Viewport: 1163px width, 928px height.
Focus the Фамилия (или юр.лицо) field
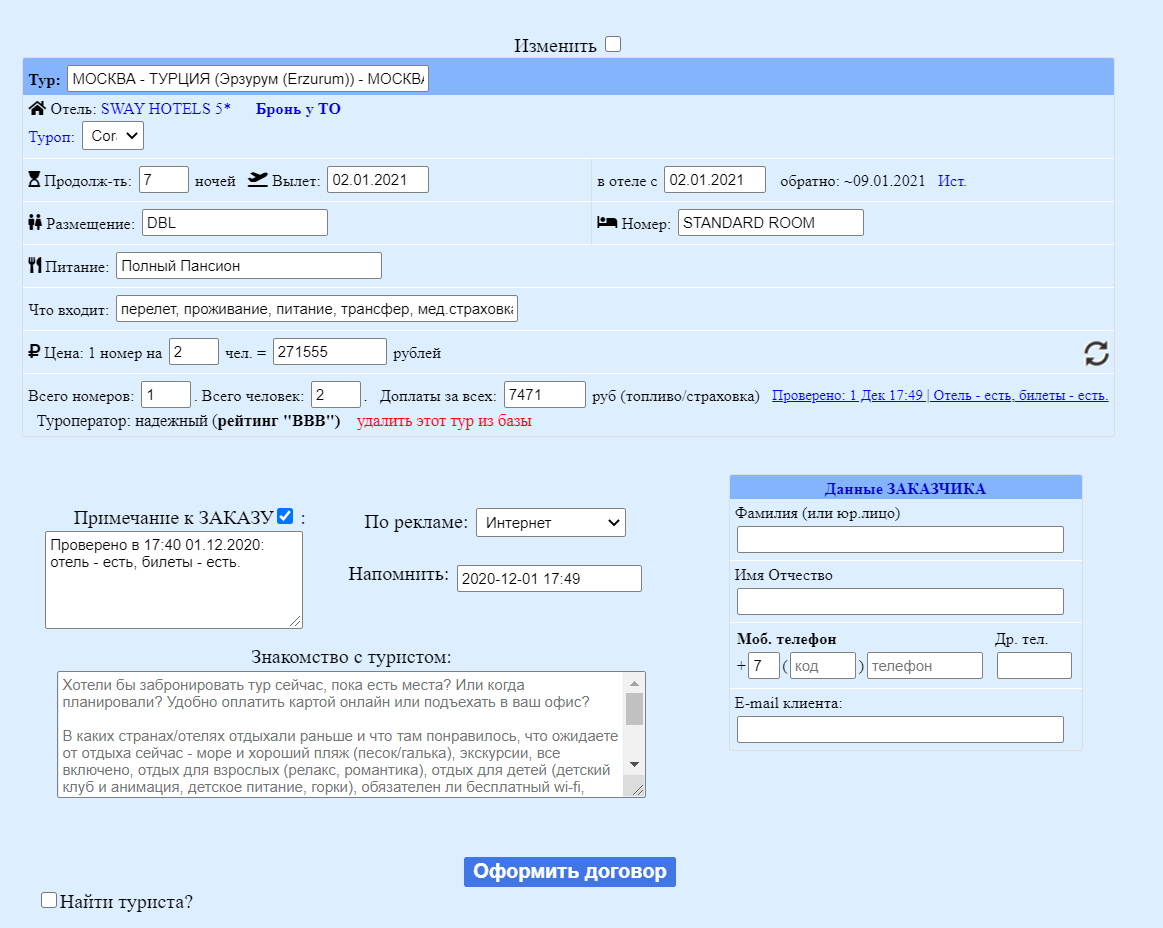900,539
